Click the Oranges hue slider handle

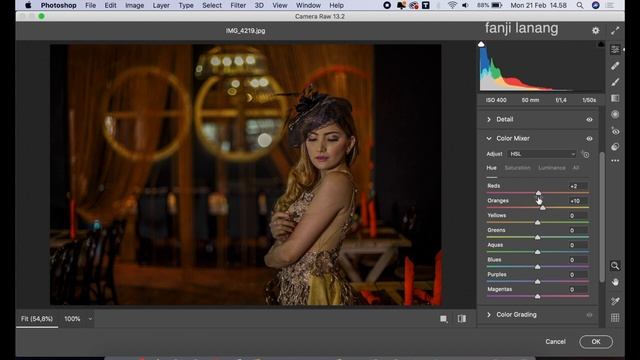coord(542,207)
